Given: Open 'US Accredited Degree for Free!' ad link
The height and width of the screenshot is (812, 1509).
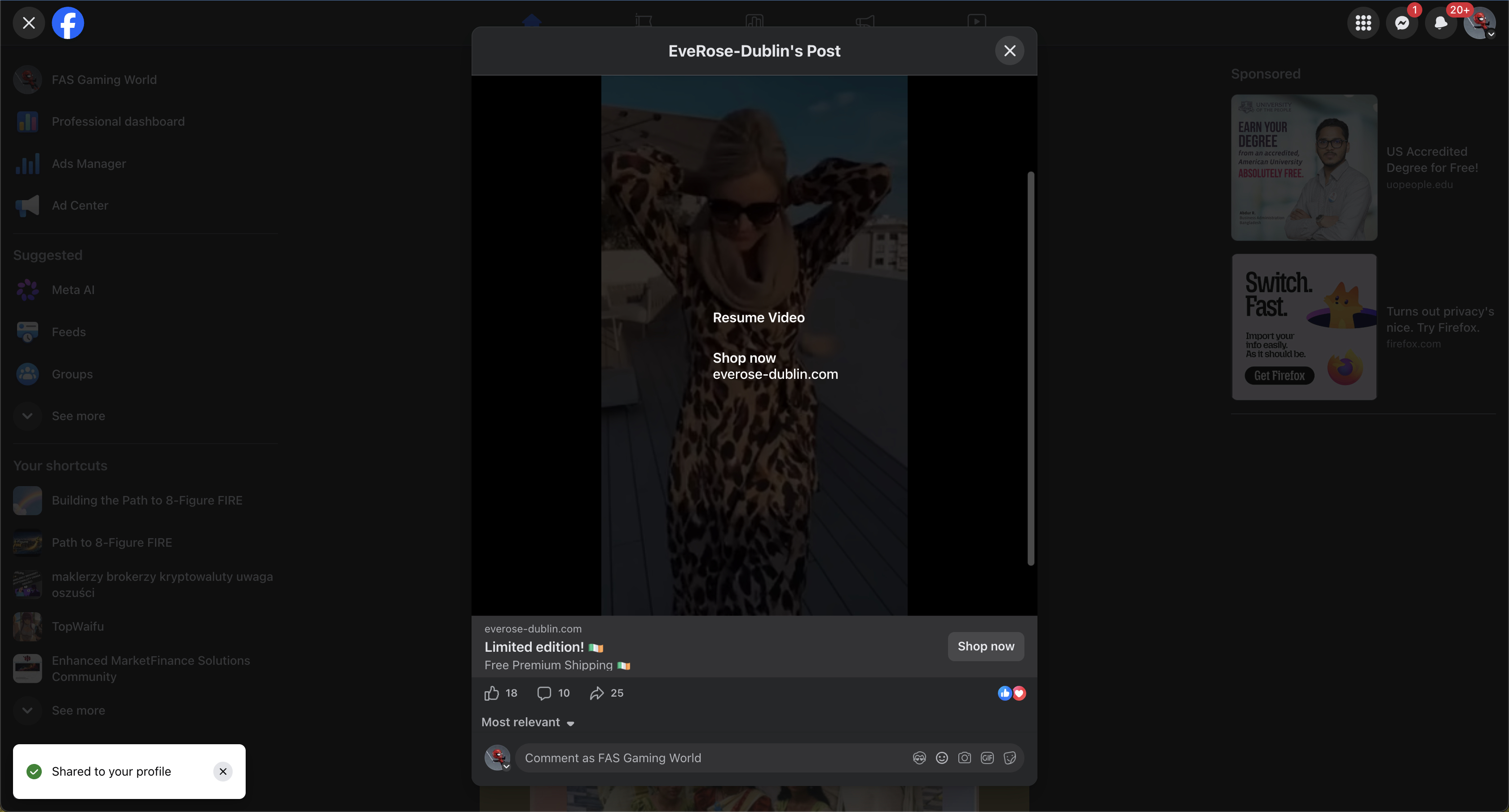Looking at the screenshot, I should 1432,160.
